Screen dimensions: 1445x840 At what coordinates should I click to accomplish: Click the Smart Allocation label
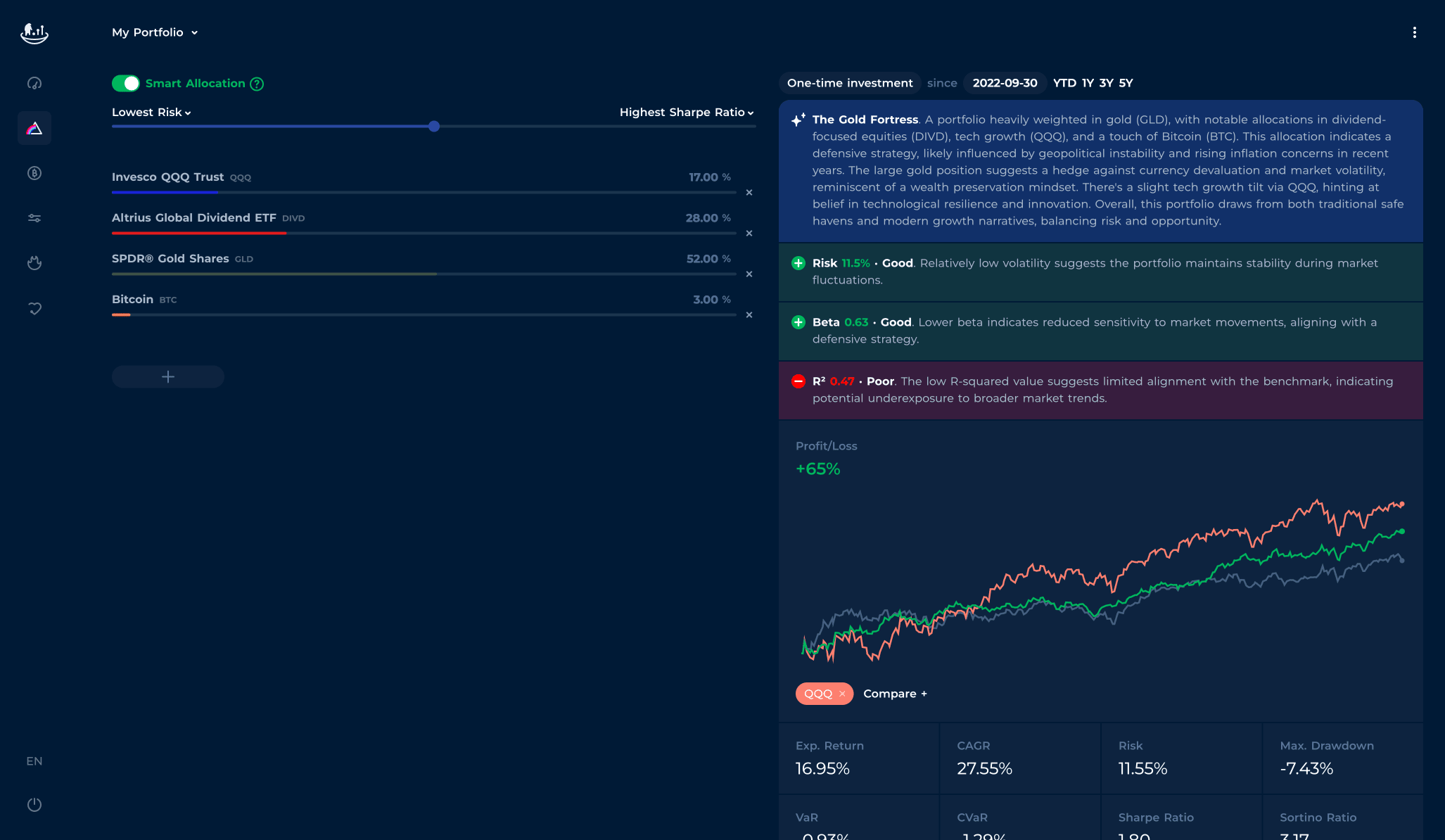pyautogui.click(x=196, y=84)
